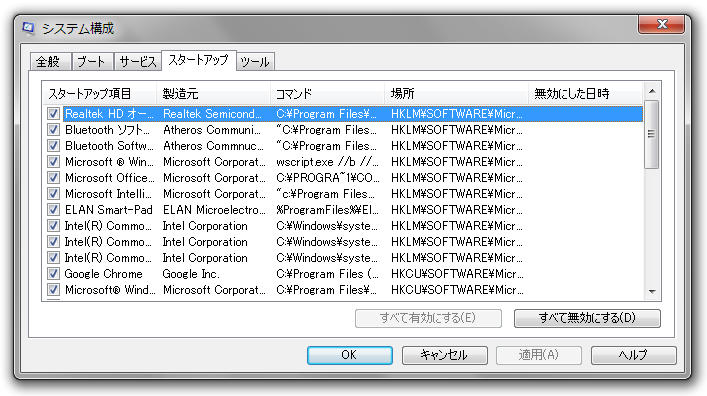Switch to the サービス tab
707x396 pixels.
point(137,62)
